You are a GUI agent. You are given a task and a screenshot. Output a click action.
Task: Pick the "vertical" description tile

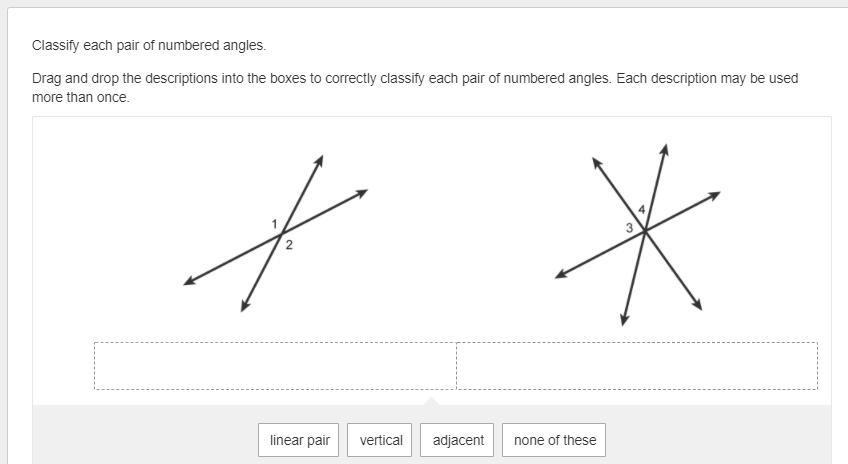(380, 440)
